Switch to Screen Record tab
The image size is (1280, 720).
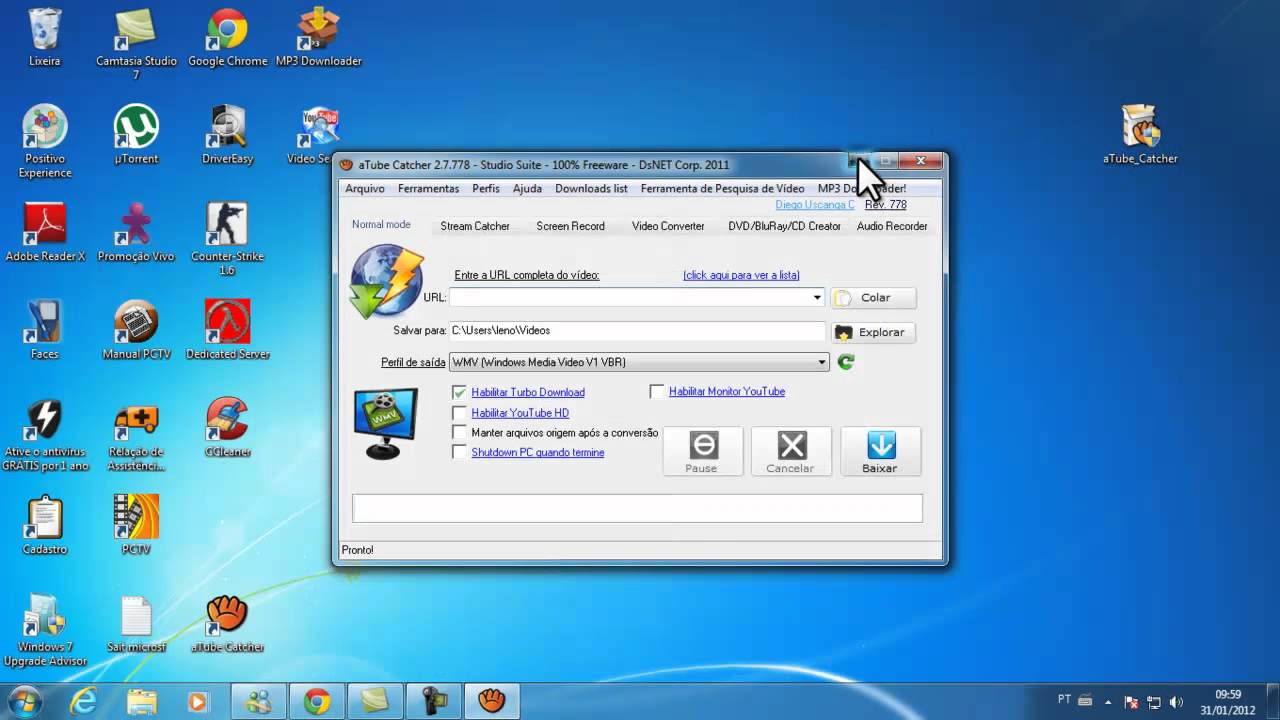[570, 226]
